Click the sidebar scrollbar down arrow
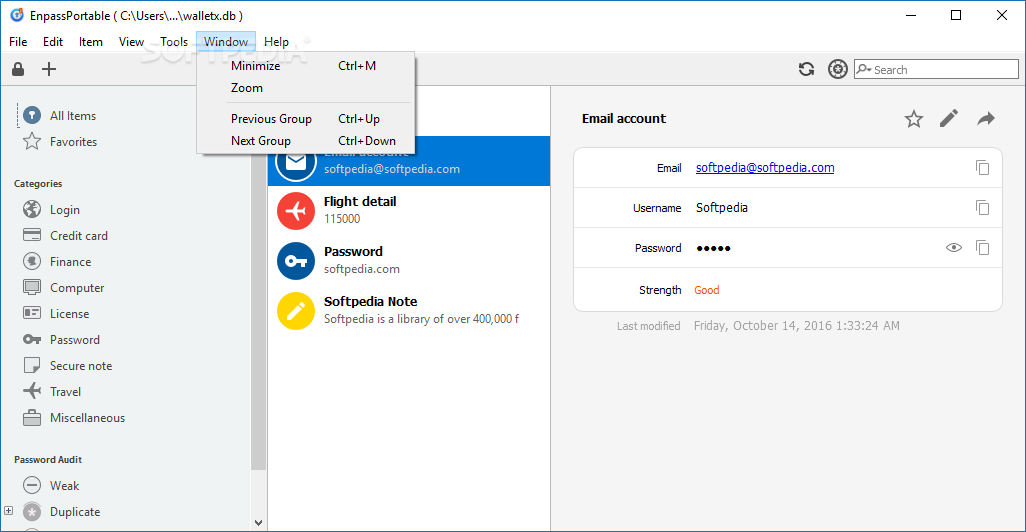 coord(258,523)
